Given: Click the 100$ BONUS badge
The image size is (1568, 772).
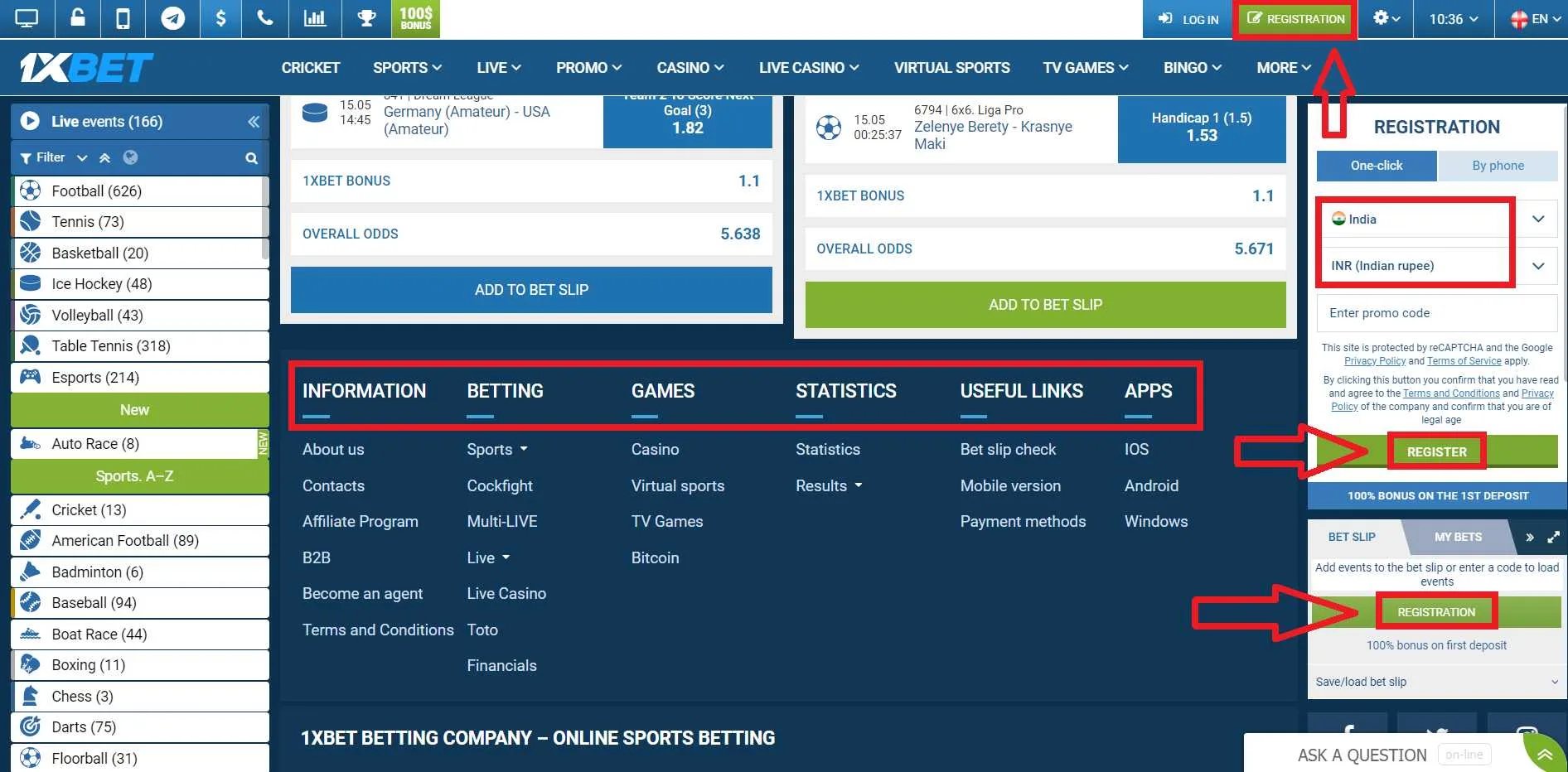Looking at the screenshot, I should [415, 18].
